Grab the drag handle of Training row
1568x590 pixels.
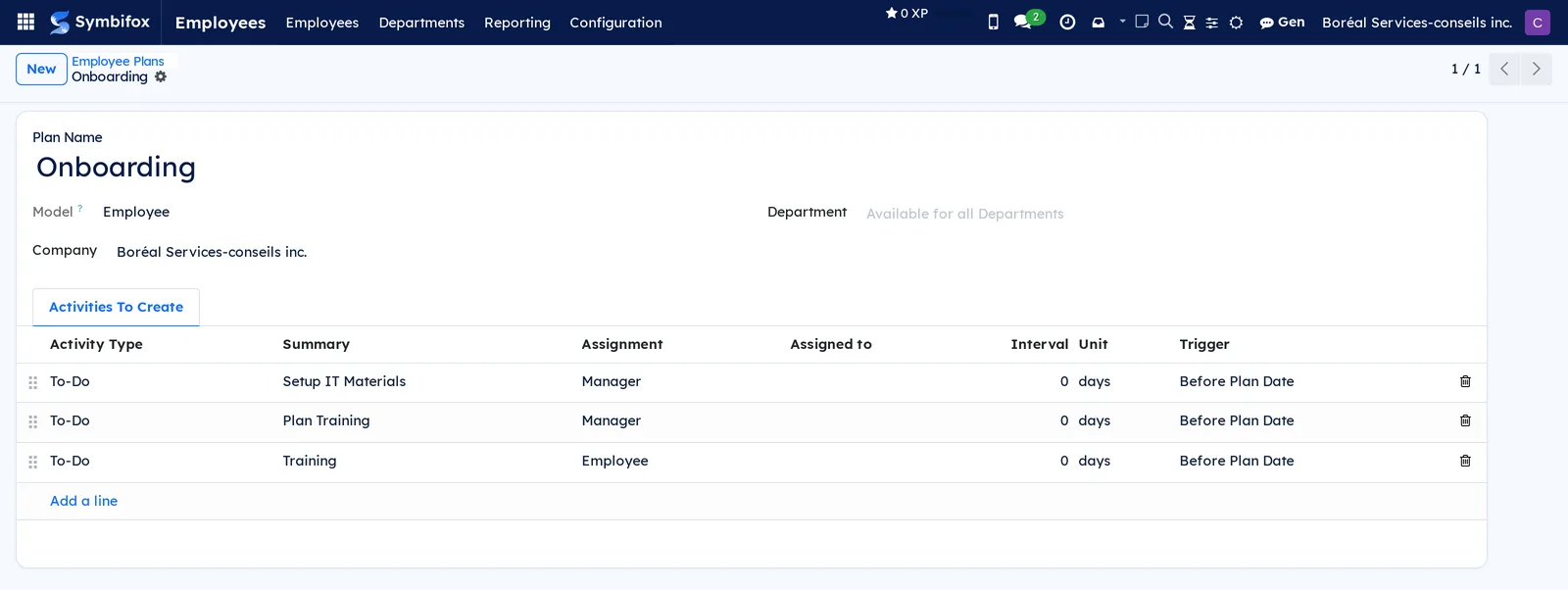pyautogui.click(x=32, y=462)
